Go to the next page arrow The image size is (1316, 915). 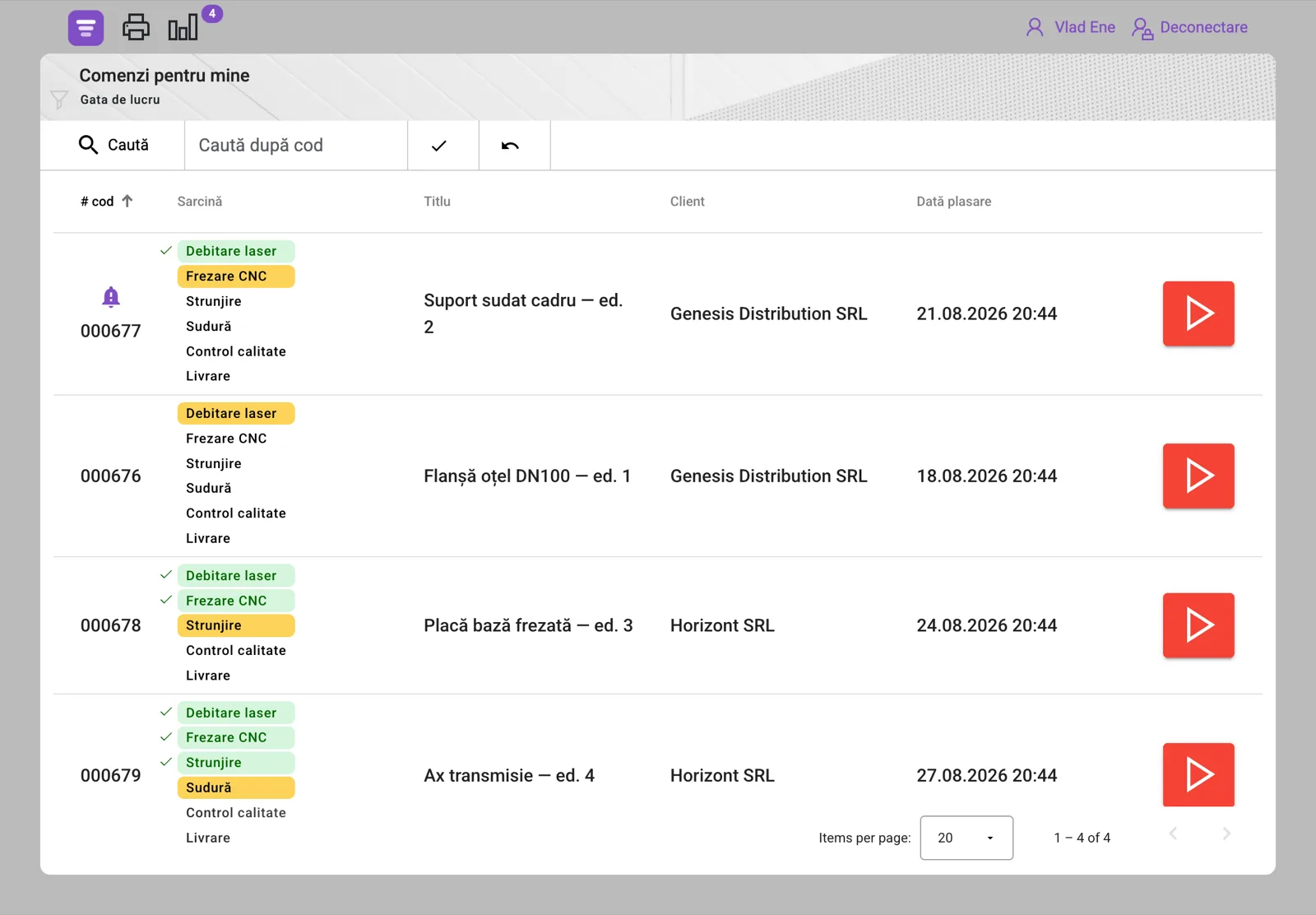pyautogui.click(x=1226, y=834)
